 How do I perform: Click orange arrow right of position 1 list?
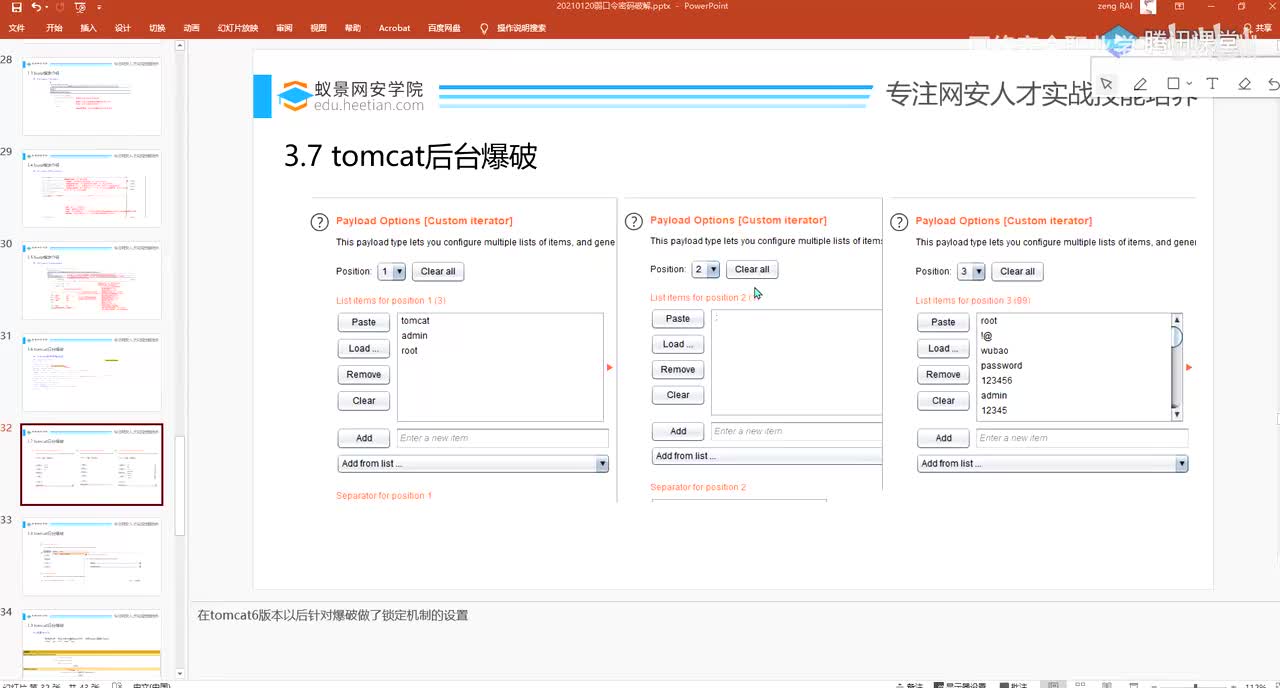coord(610,367)
